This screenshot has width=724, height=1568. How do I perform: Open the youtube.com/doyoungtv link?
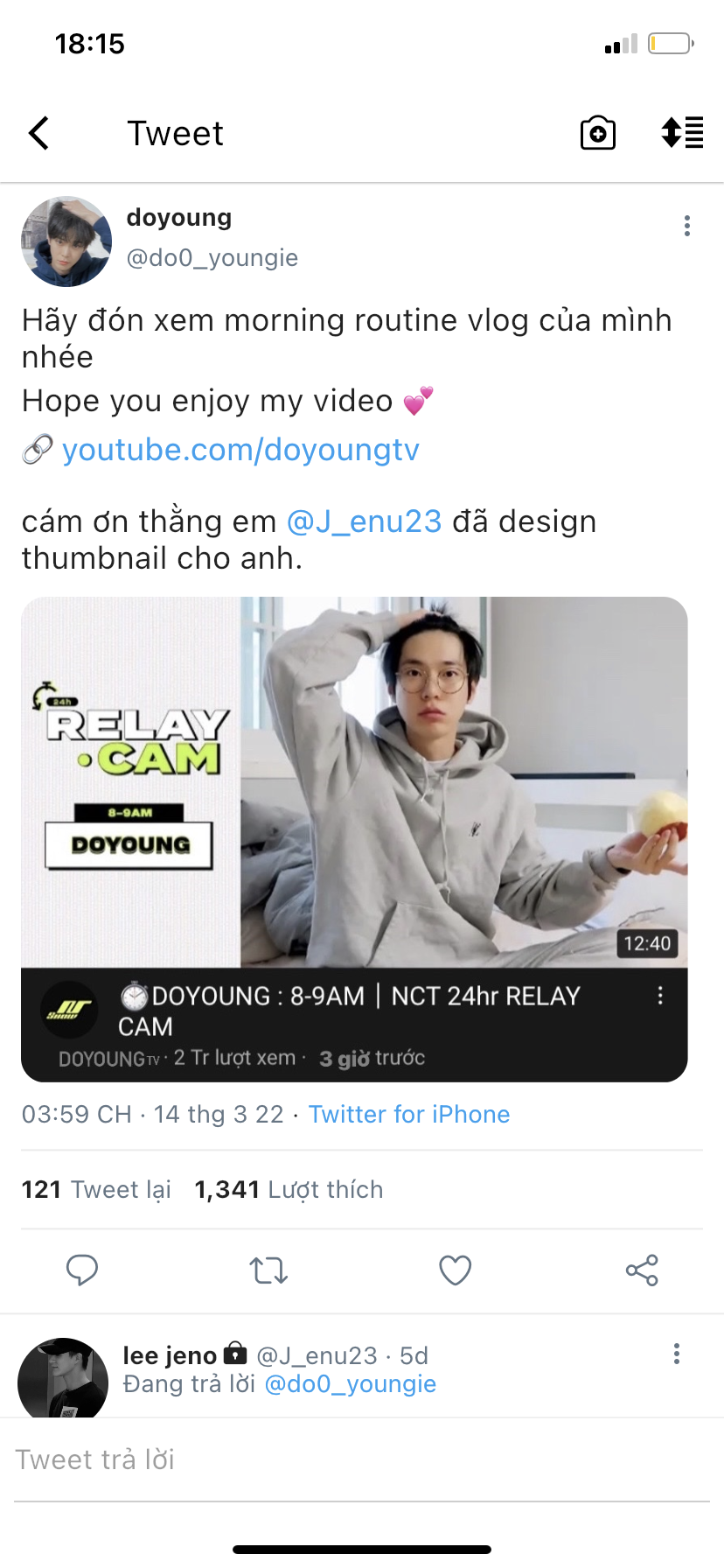tap(240, 450)
